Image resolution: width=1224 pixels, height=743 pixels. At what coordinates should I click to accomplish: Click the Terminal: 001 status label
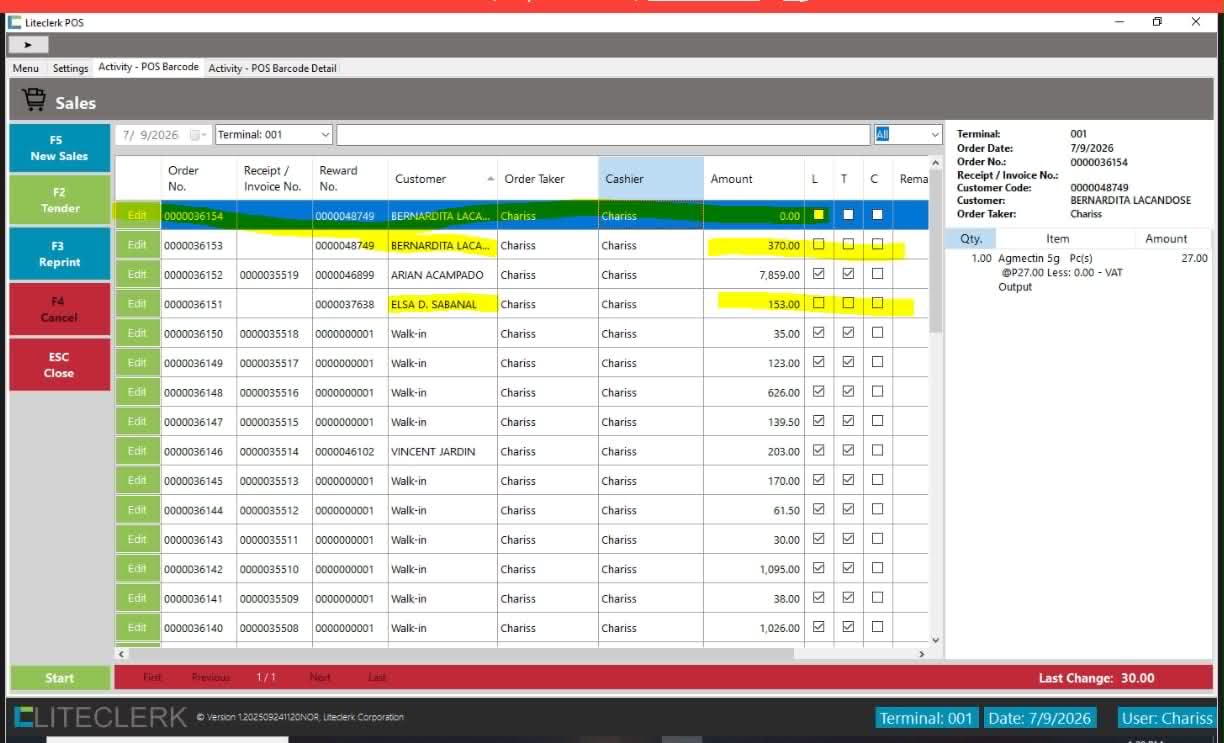(926, 718)
